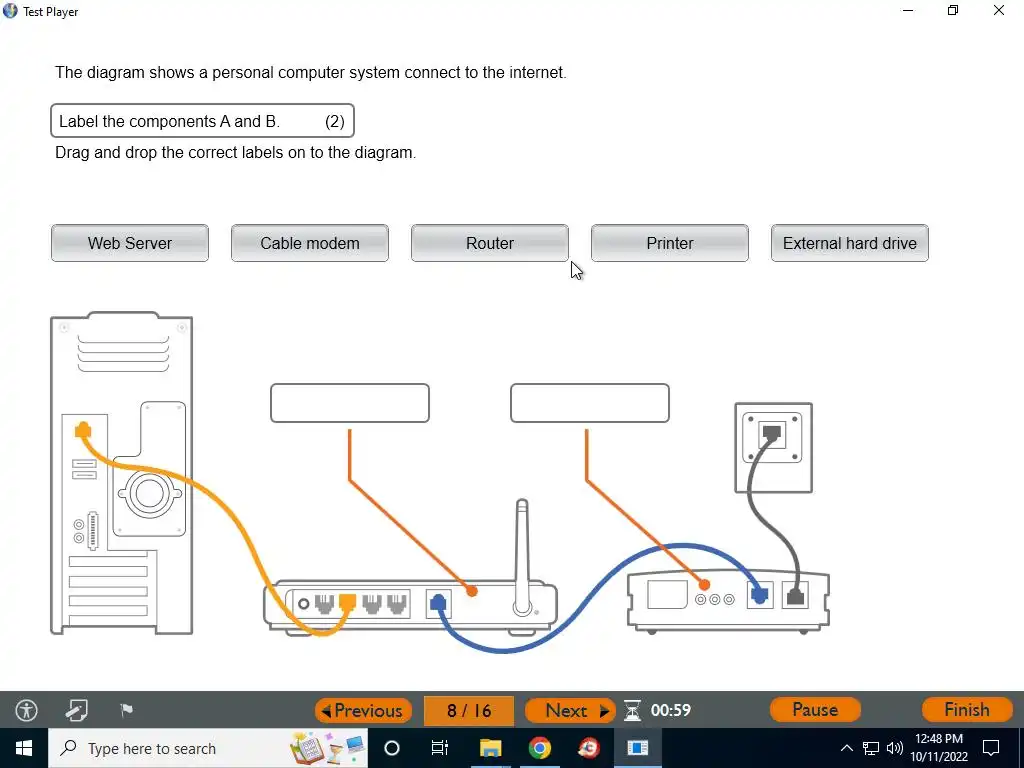Go to Previous question
Image resolution: width=1024 pixels, height=768 pixels.
(x=363, y=711)
